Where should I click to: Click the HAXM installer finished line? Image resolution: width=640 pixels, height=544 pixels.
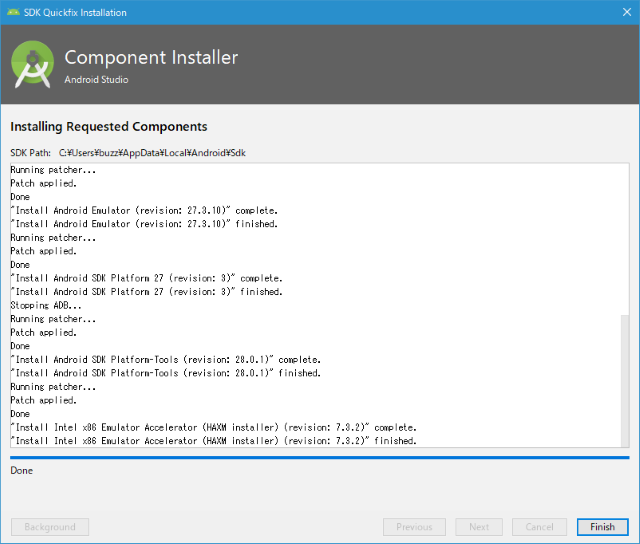213,441
